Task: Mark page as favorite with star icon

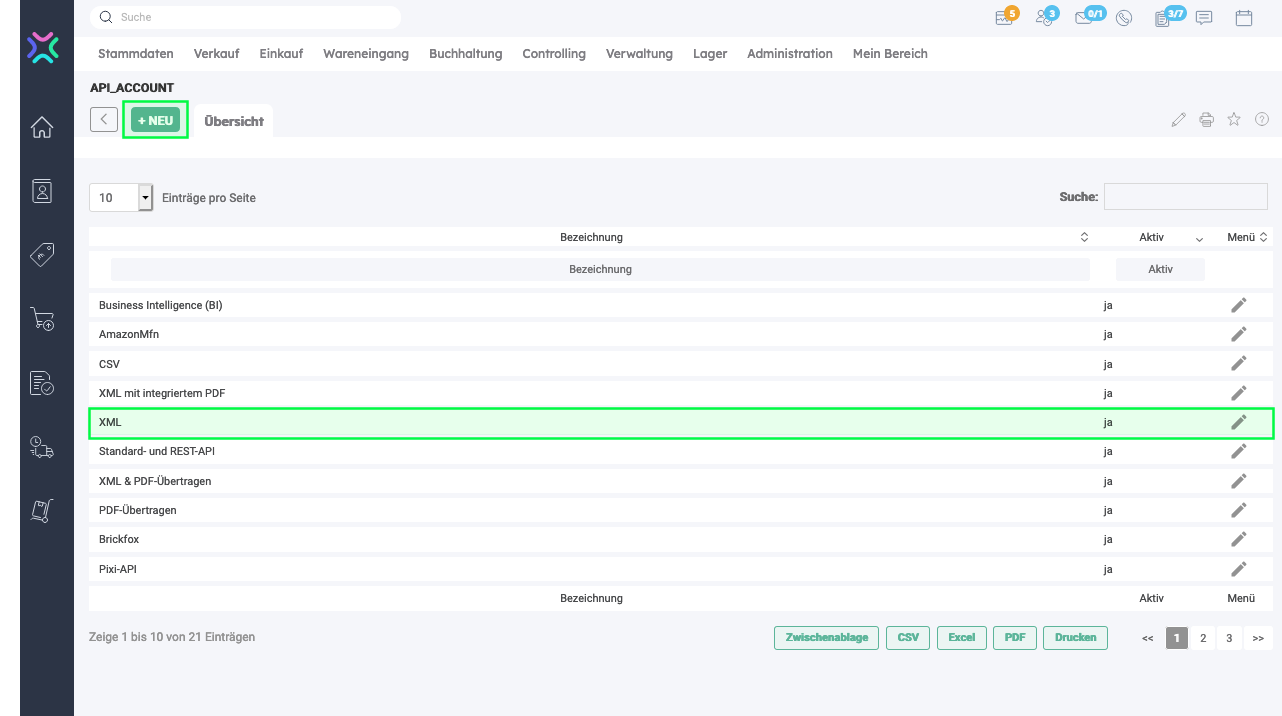Action: tap(1234, 120)
